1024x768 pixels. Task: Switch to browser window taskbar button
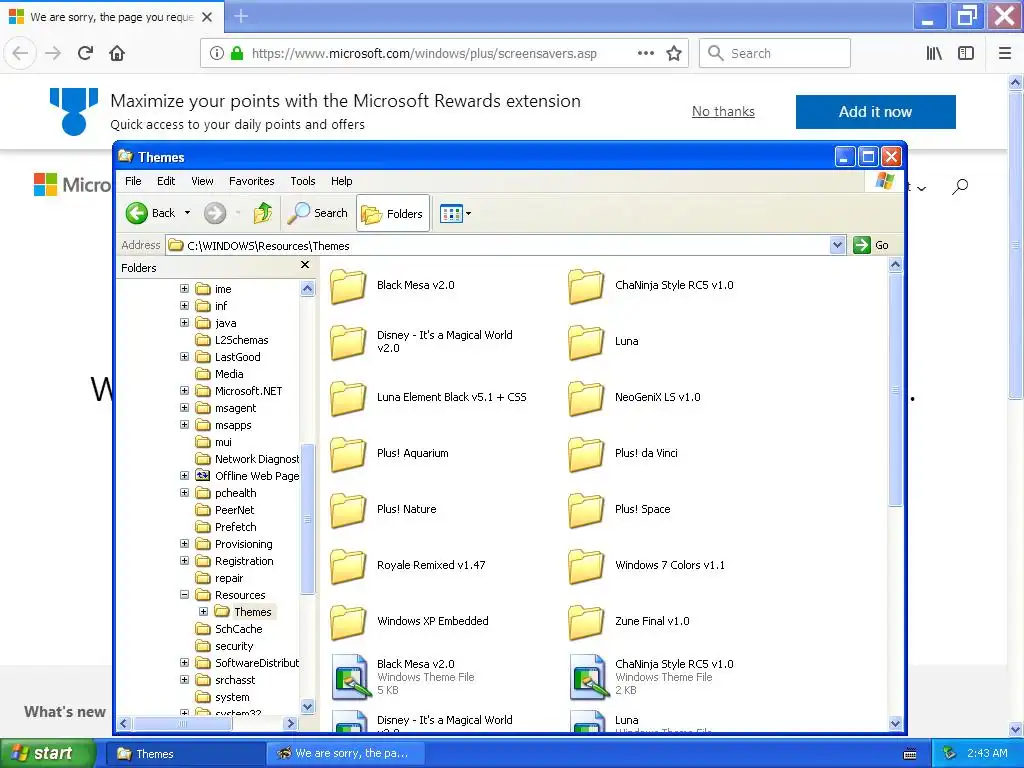tap(346, 754)
